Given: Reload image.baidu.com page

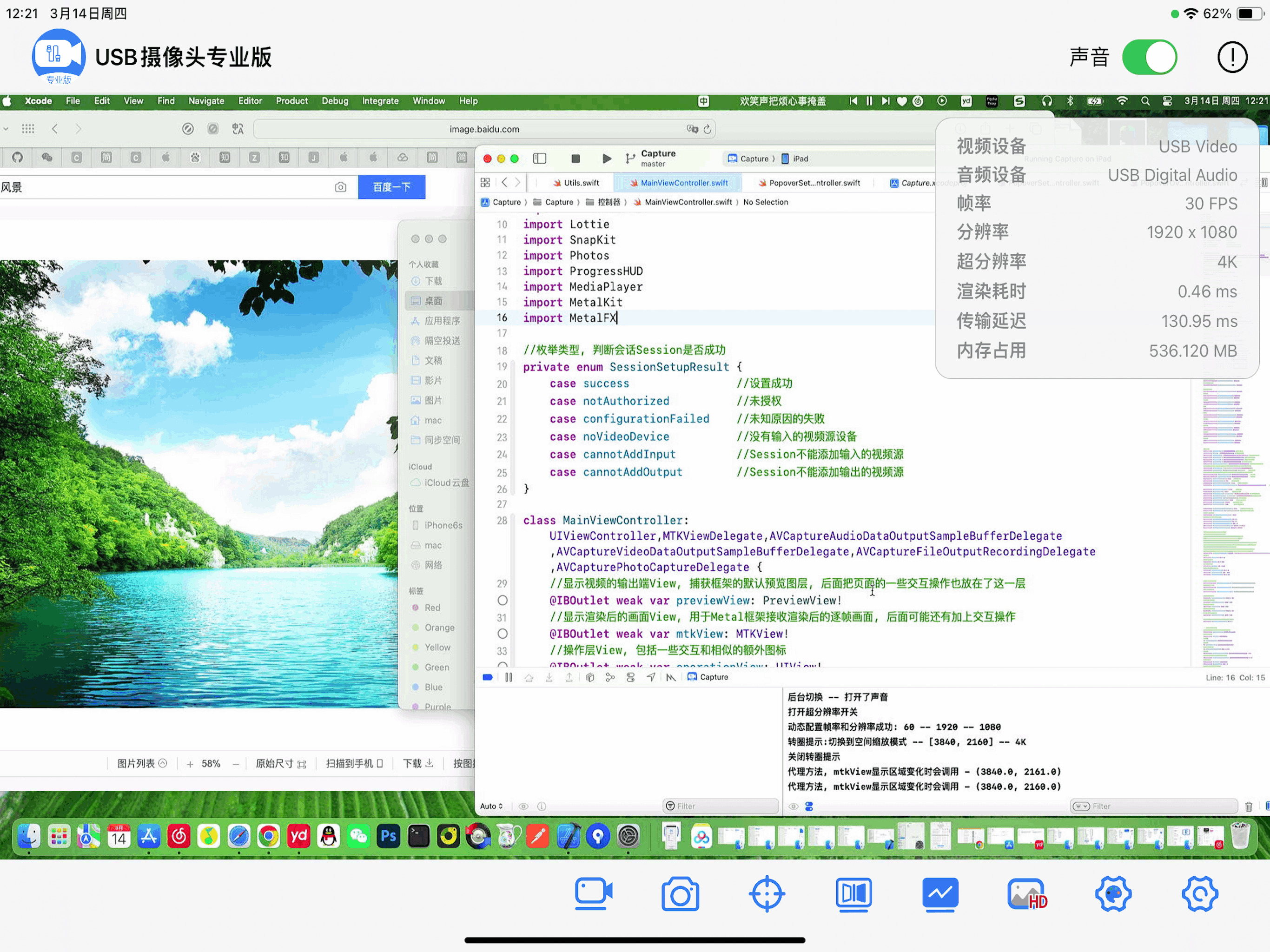Looking at the screenshot, I should pos(708,129).
